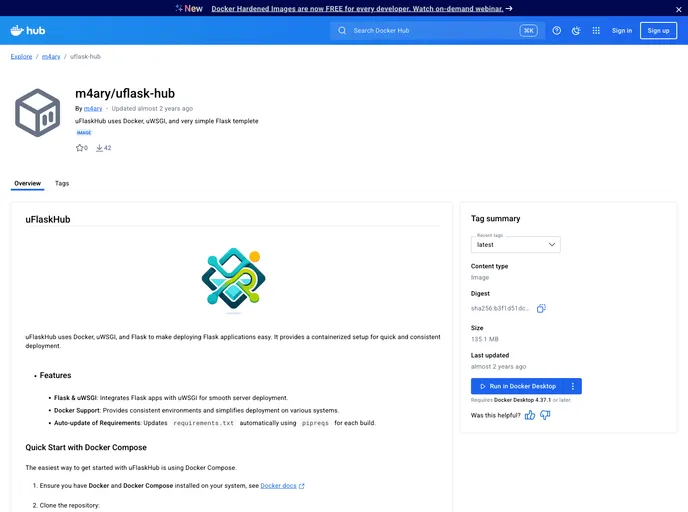Click the Docker Hub logo
The image size is (688, 512).
click(28, 31)
